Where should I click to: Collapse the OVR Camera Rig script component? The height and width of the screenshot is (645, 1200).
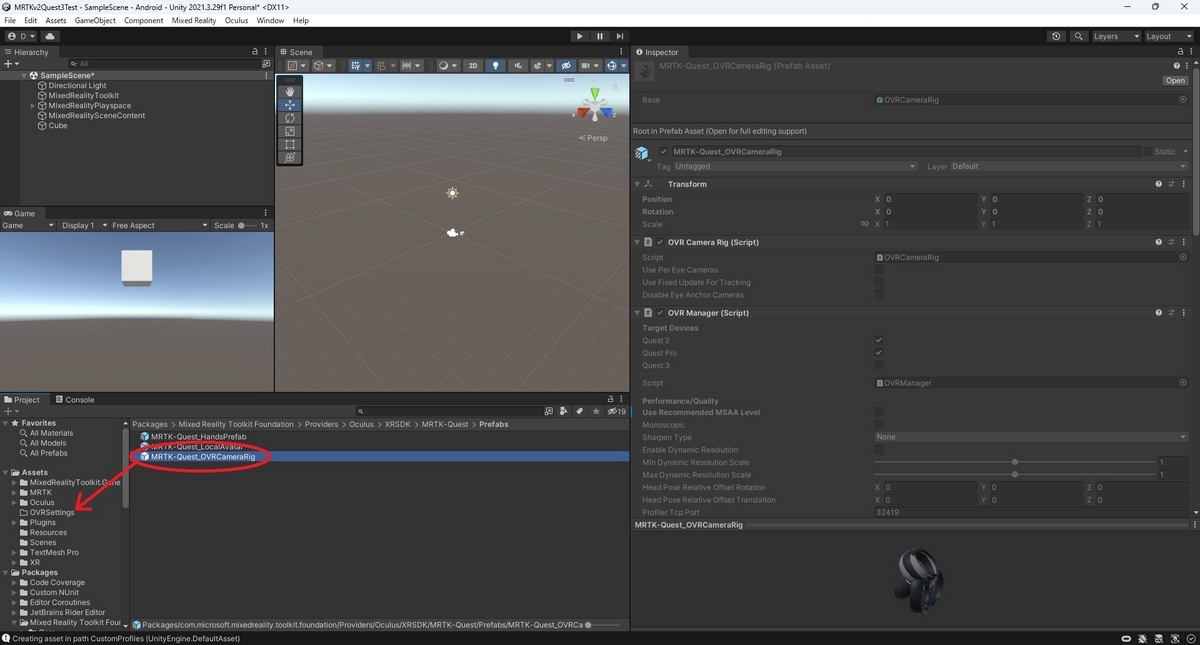[x=638, y=242]
